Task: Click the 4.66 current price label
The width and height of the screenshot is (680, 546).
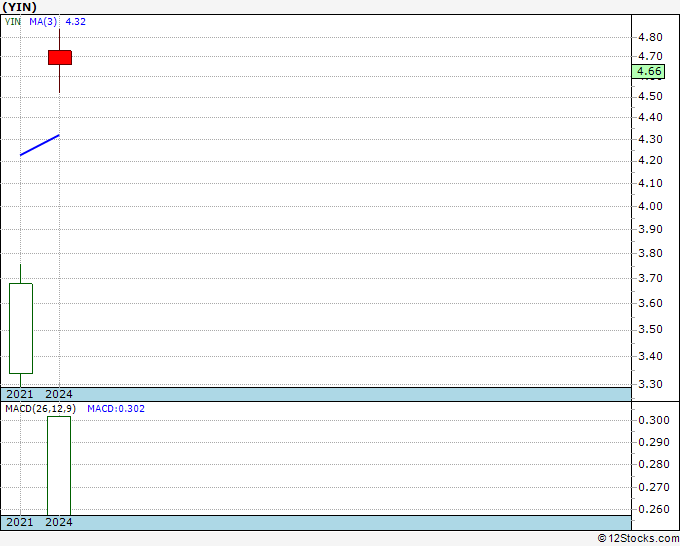Action: click(x=648, y=71)
